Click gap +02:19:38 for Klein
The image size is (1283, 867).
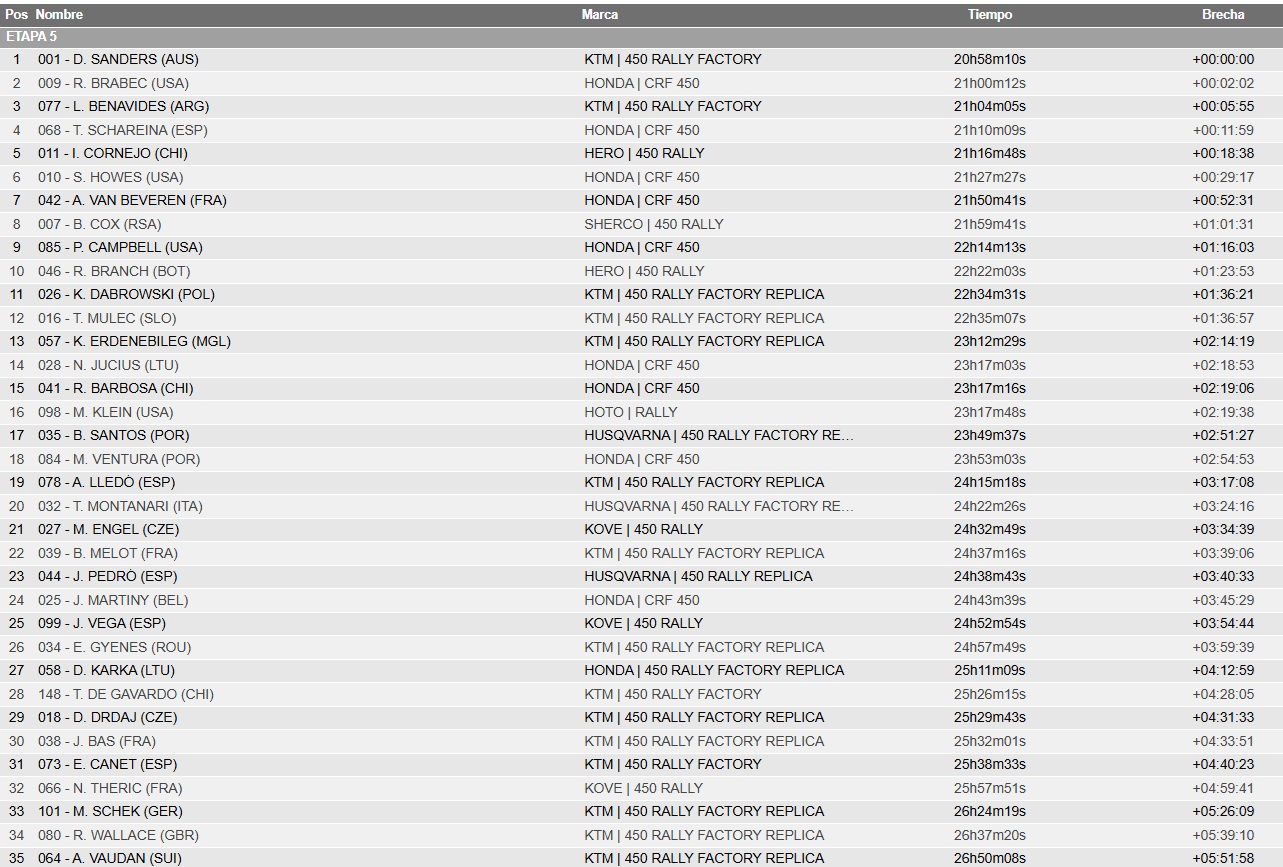[1223, 412]
